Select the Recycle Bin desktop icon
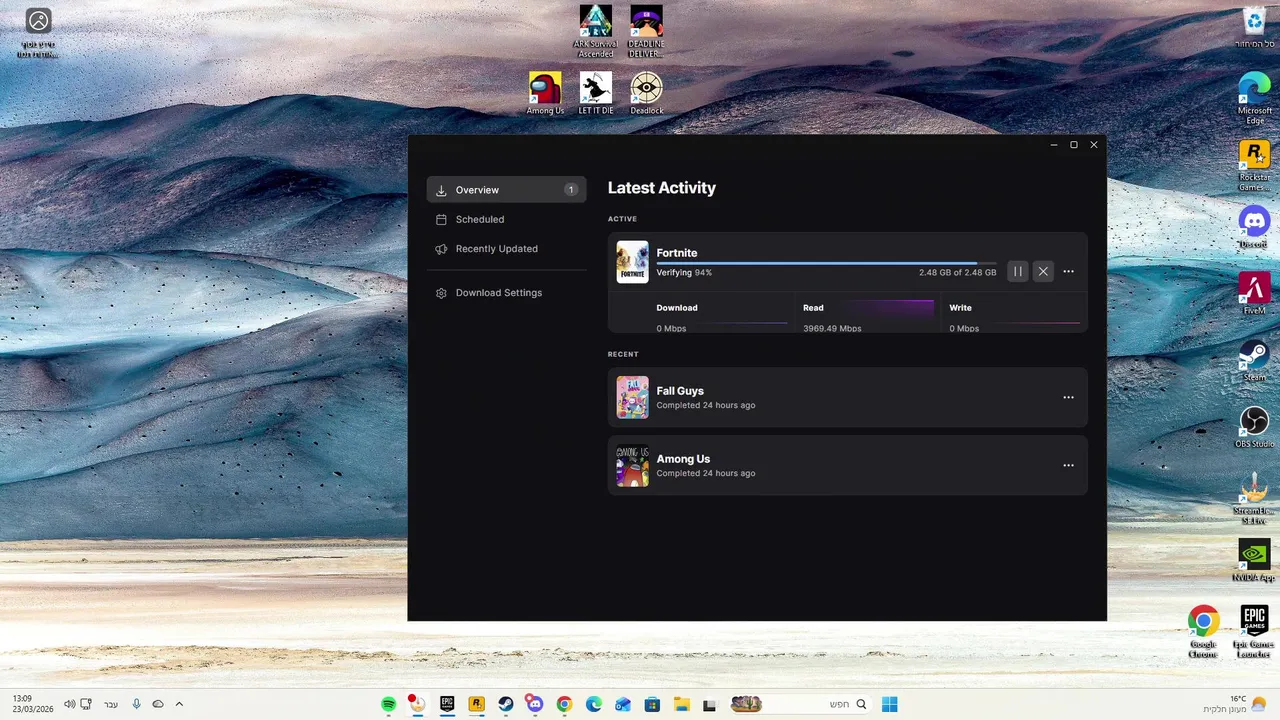Viewport: 1280px width, 720px height. (1254, 27)
